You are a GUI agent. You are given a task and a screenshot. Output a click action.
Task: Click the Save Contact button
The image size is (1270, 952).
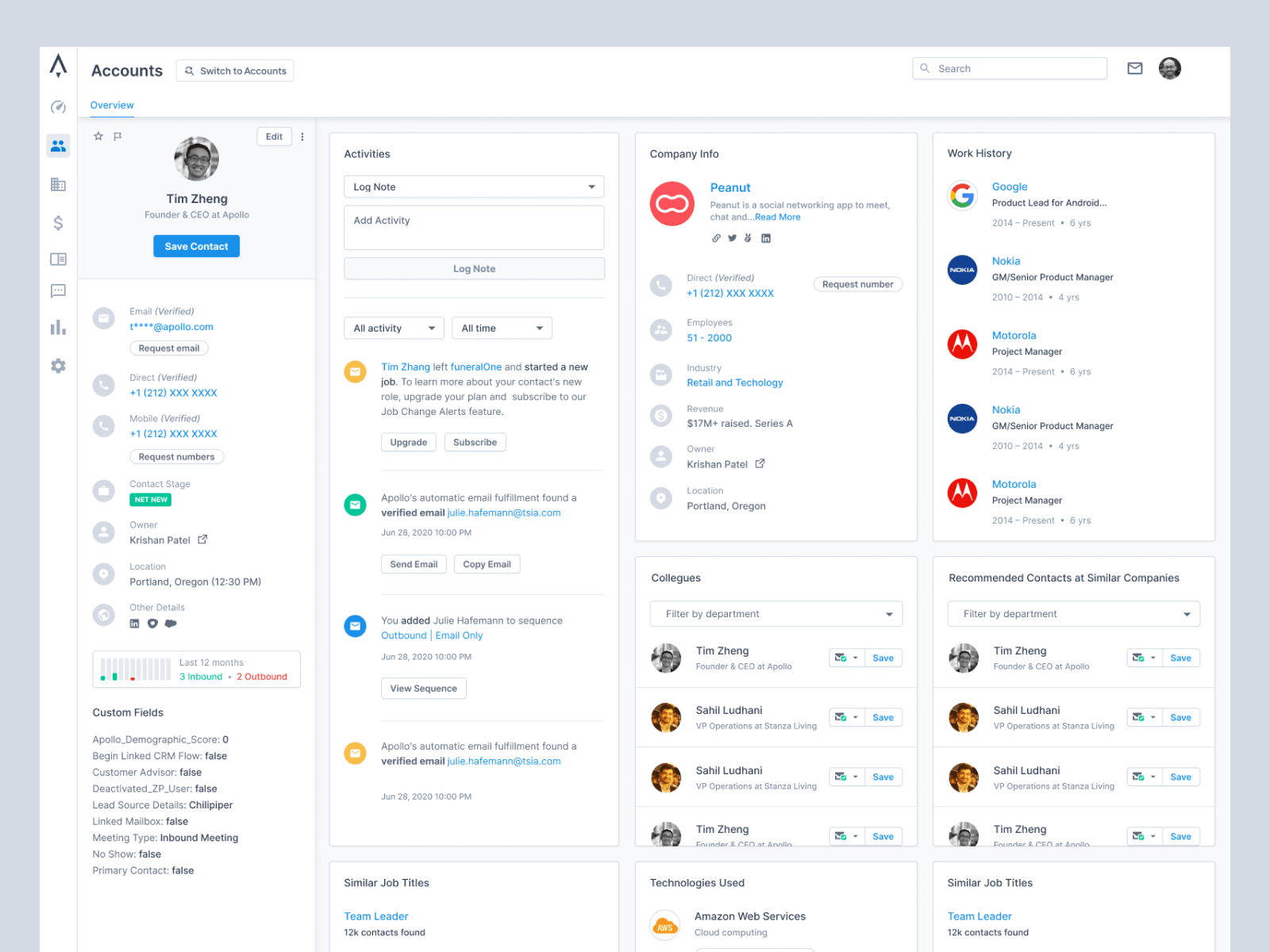(x=196, y=246)
